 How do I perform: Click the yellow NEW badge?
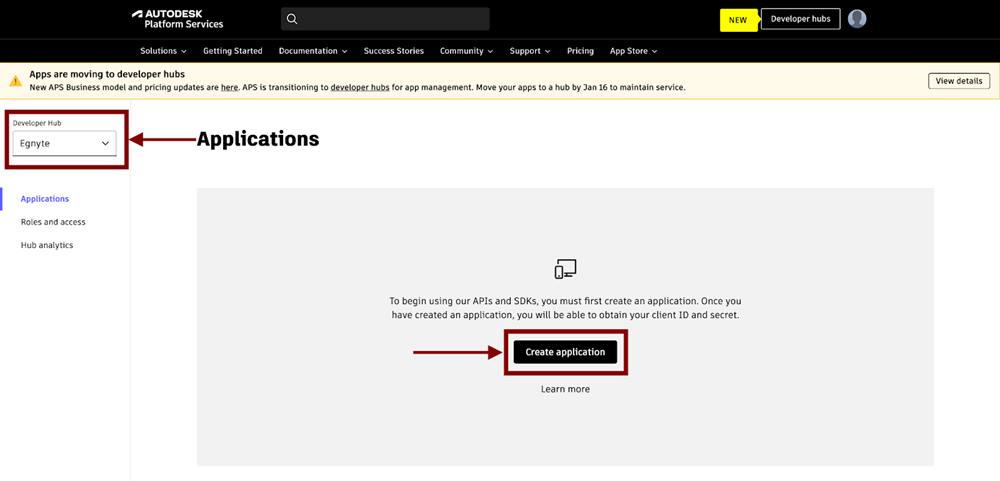point(738,20)
